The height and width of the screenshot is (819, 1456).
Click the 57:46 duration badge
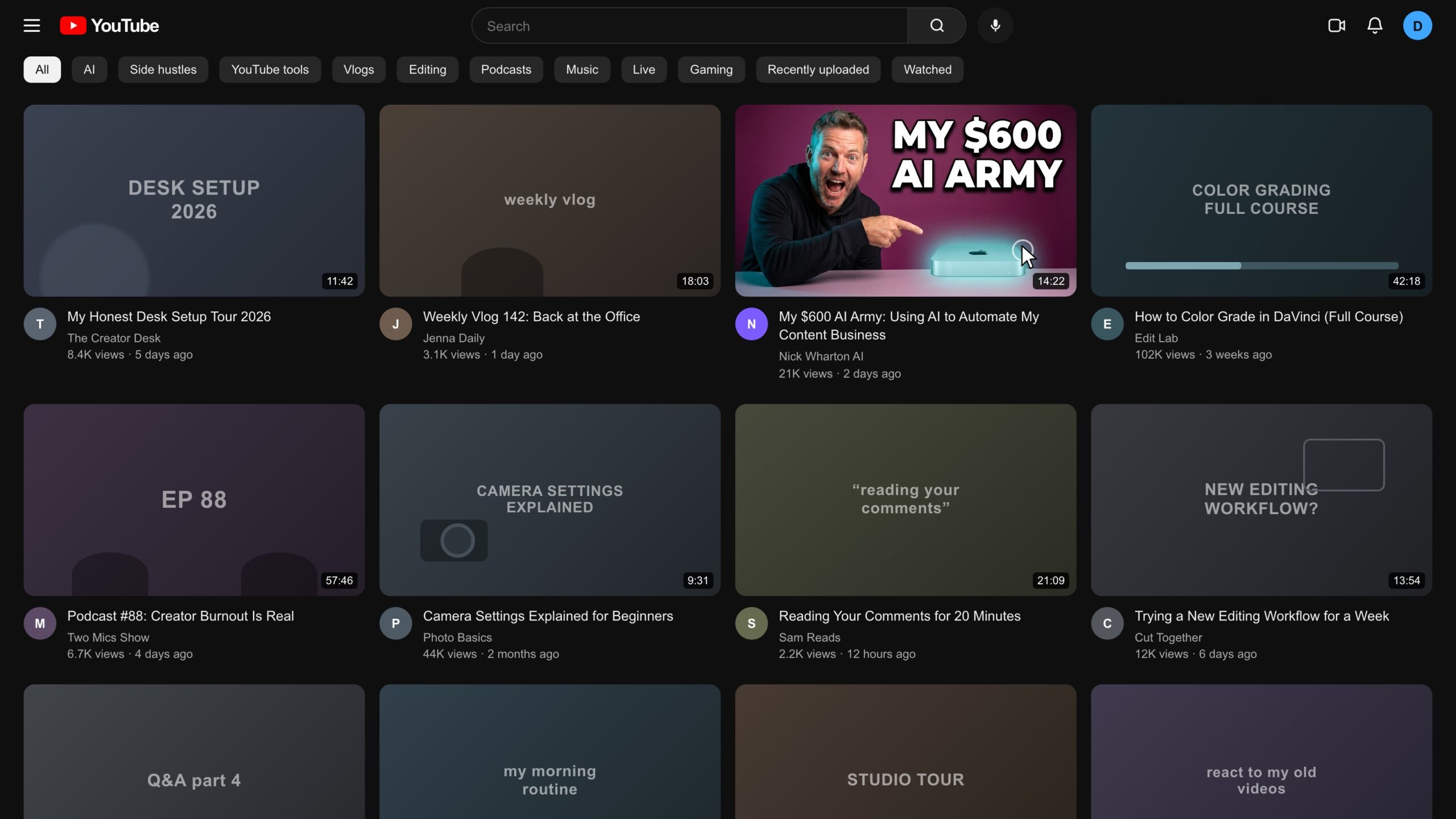tap(339, 581)
